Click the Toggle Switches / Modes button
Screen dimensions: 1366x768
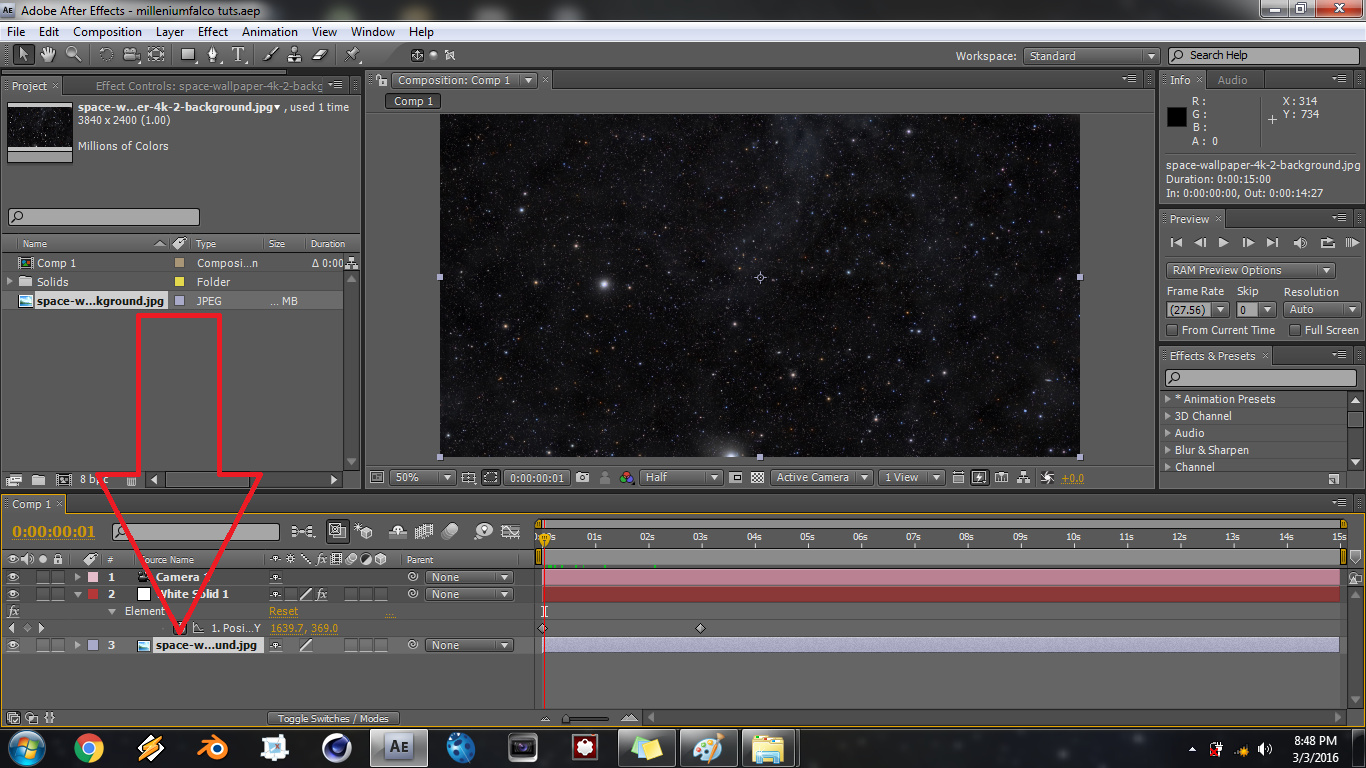[x=333, y=718]
